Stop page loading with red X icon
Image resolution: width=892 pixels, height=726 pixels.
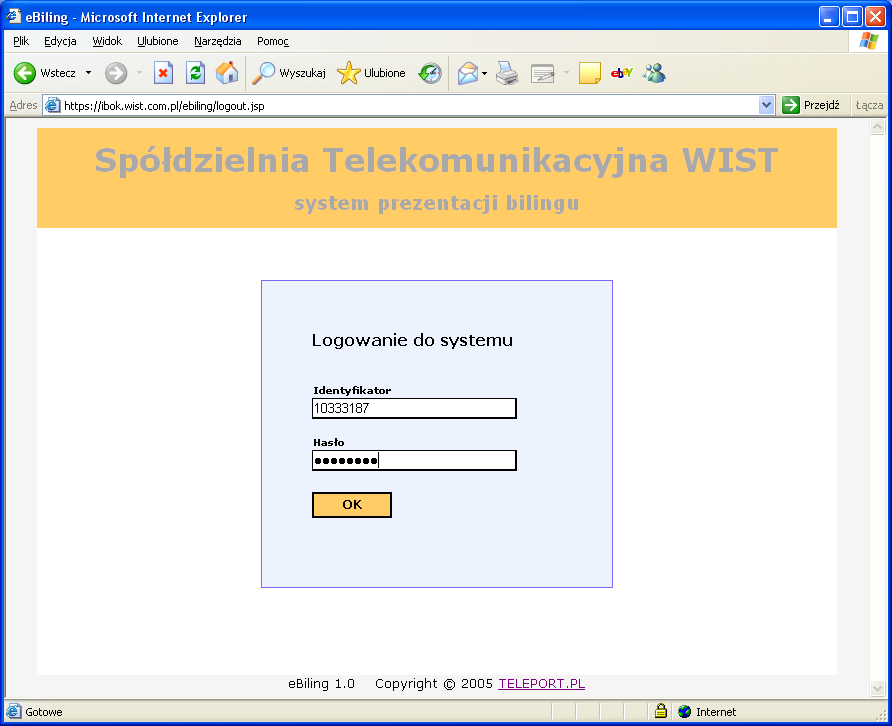point(163,73)
